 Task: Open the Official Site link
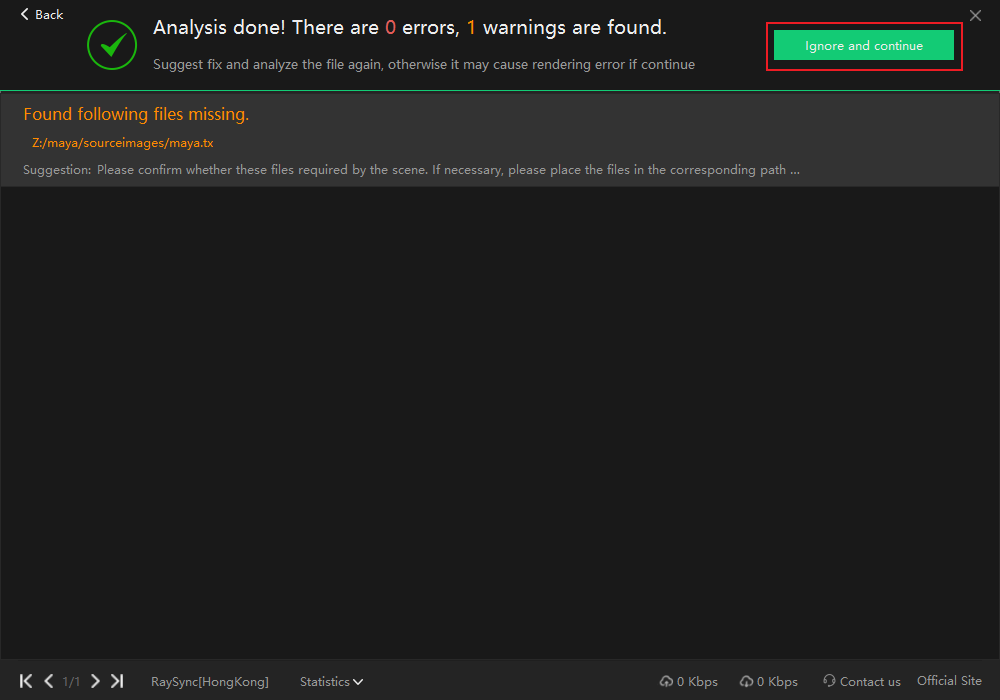(949, 681)
